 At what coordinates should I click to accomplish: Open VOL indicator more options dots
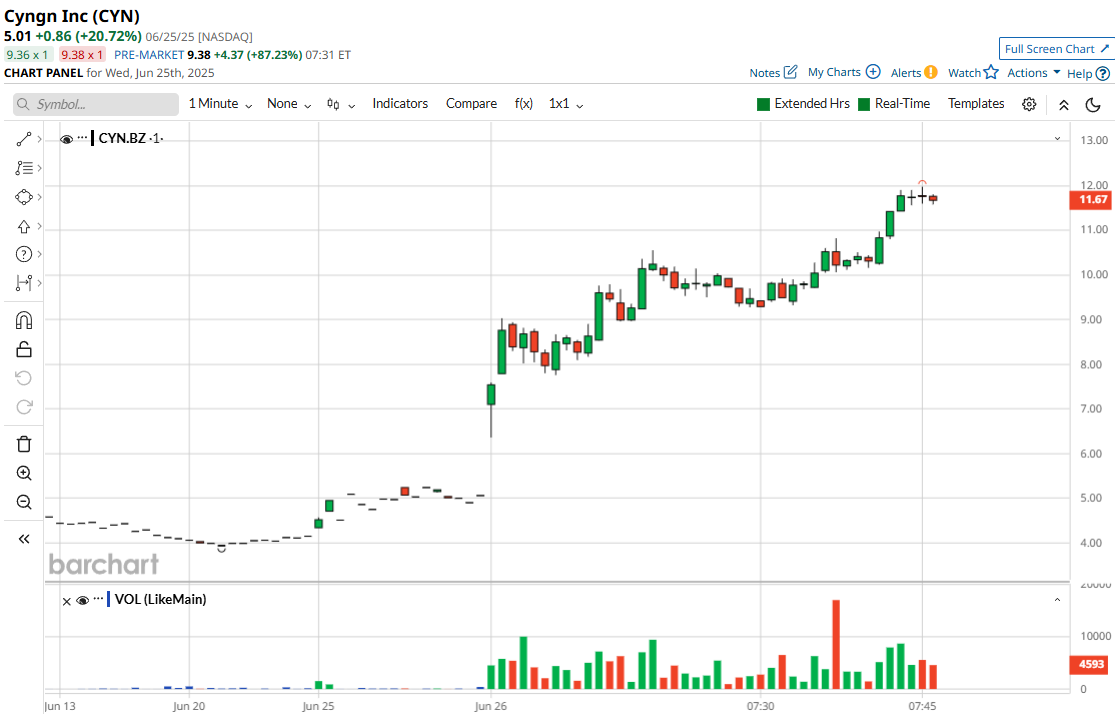(x=99, y=600)
